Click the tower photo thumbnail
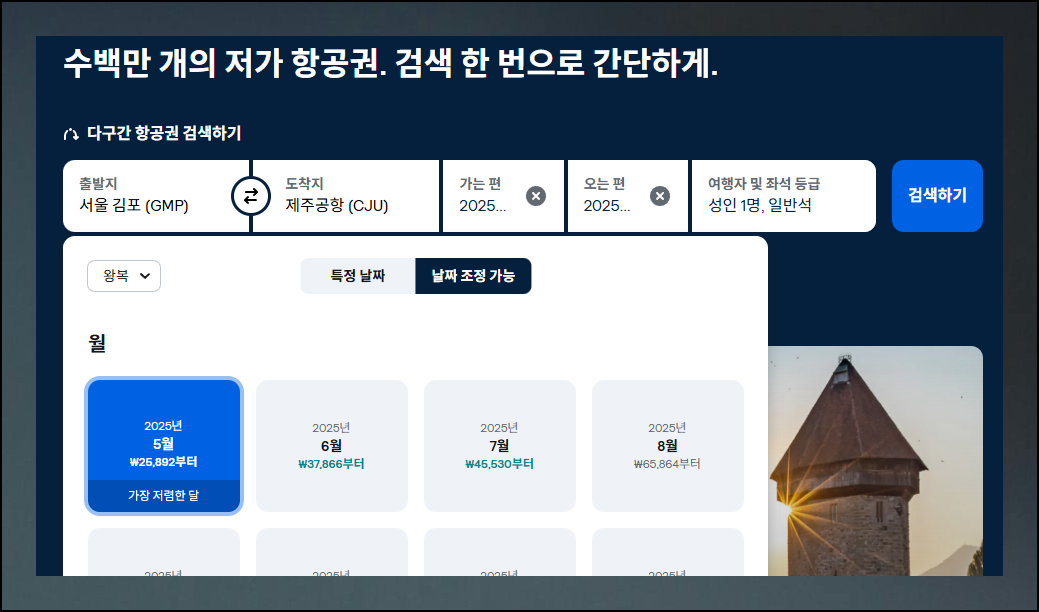 [x=875, y=461]
